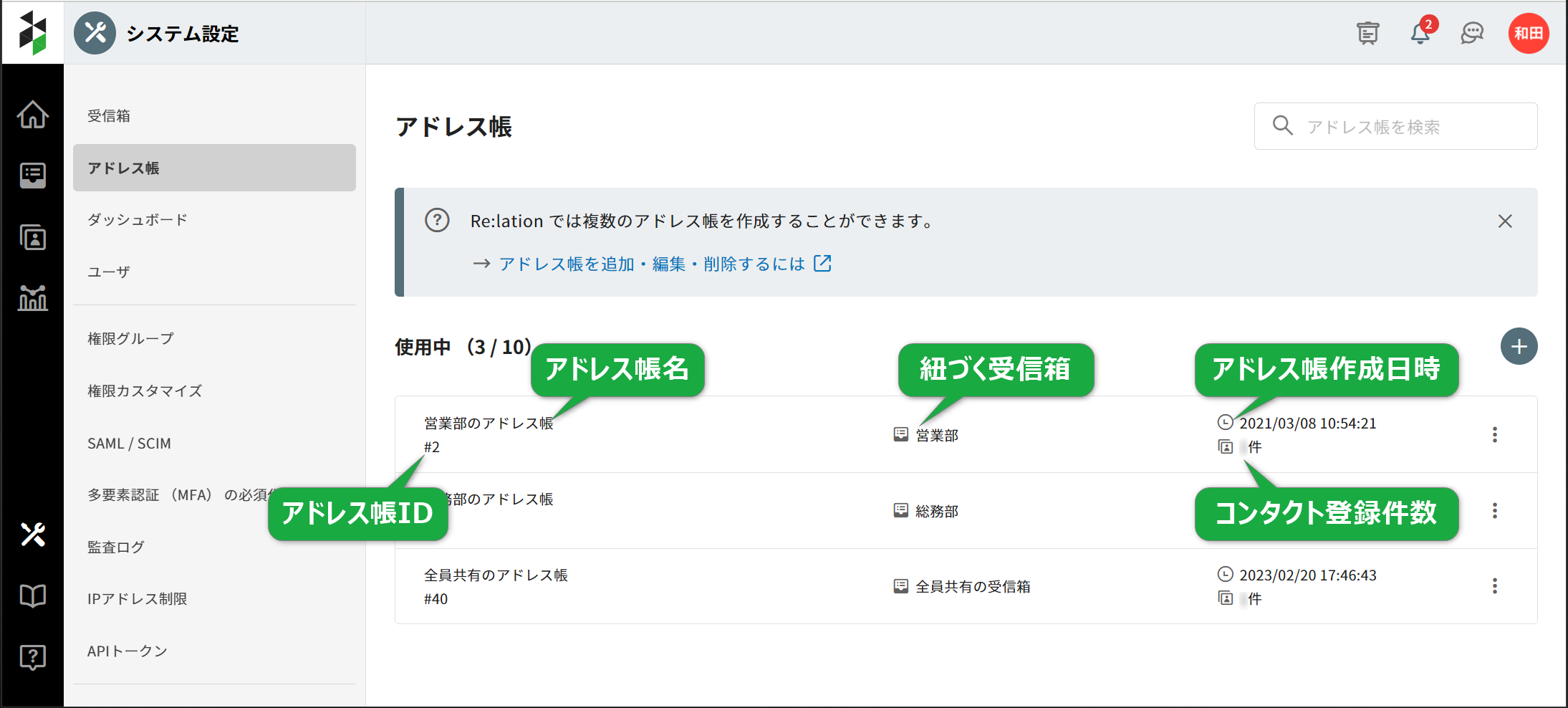This screenshot has width=1568, height=708.
Task: Dismiss the Re:lation info banner
Action: tap(1505, 221)
